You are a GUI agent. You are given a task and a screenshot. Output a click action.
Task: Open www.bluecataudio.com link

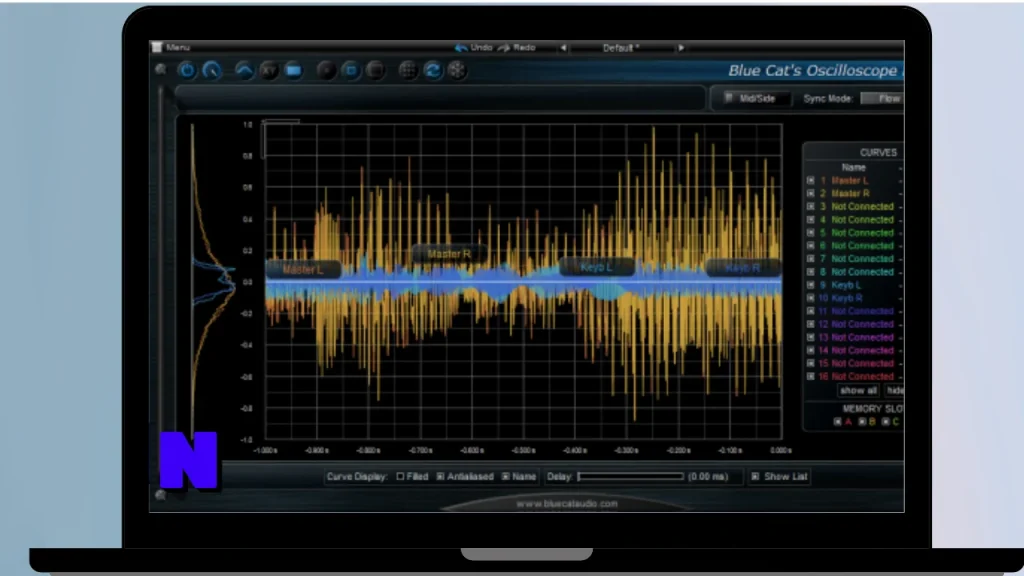567,504
